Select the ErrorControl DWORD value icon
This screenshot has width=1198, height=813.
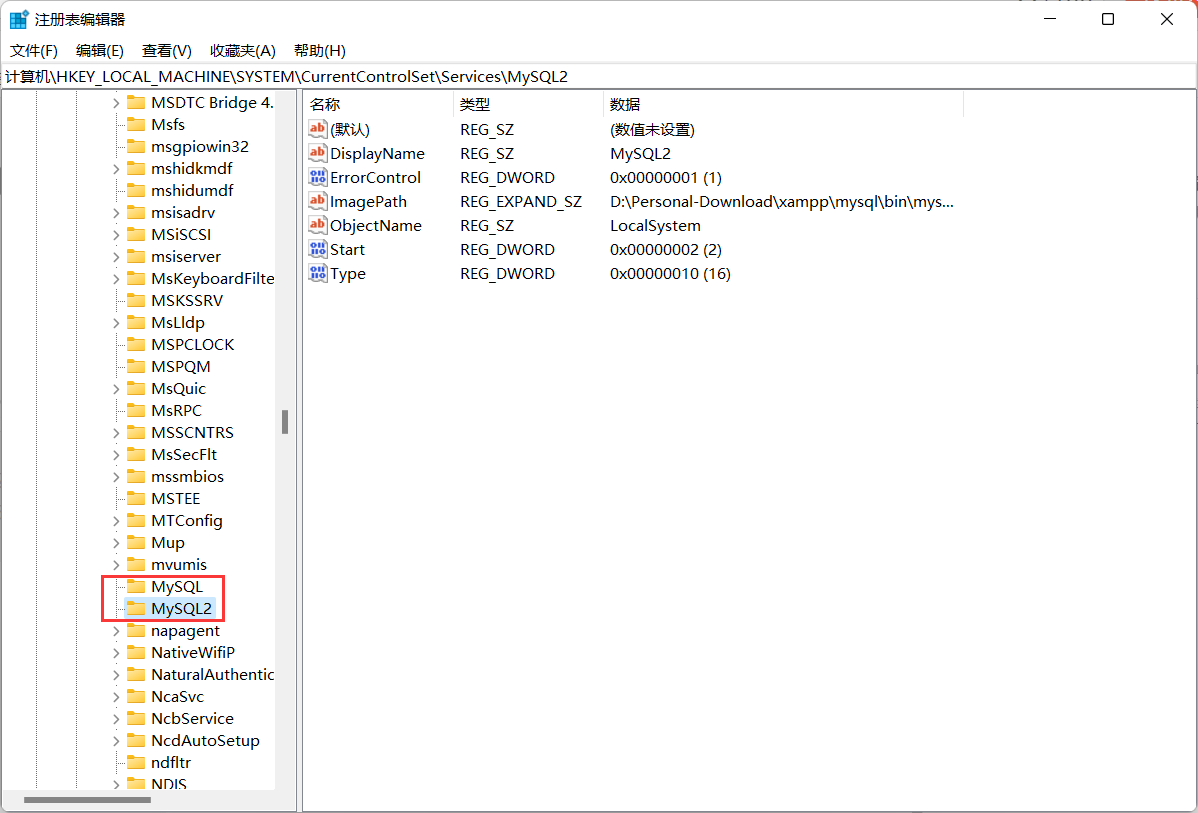point(317,177)
